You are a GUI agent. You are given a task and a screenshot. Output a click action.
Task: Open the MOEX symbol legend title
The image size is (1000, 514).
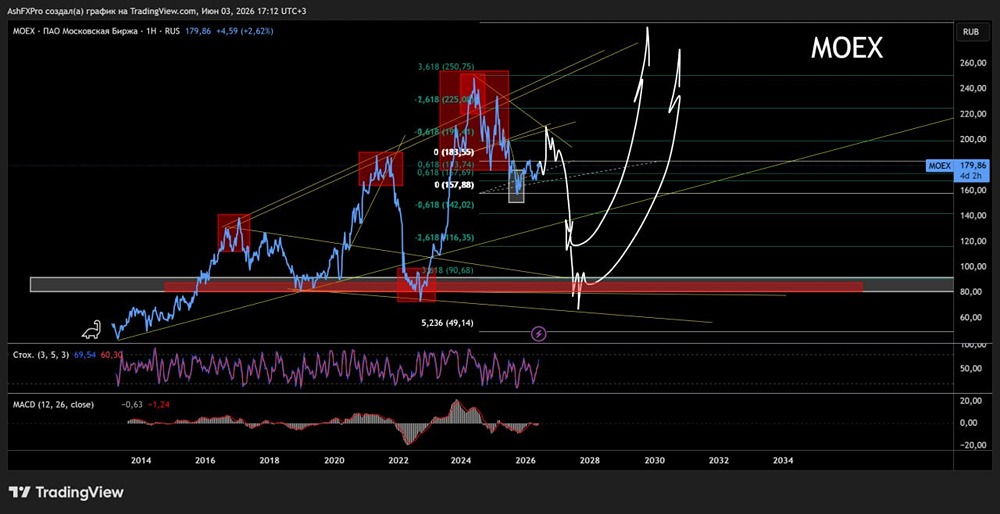point(98,31)
